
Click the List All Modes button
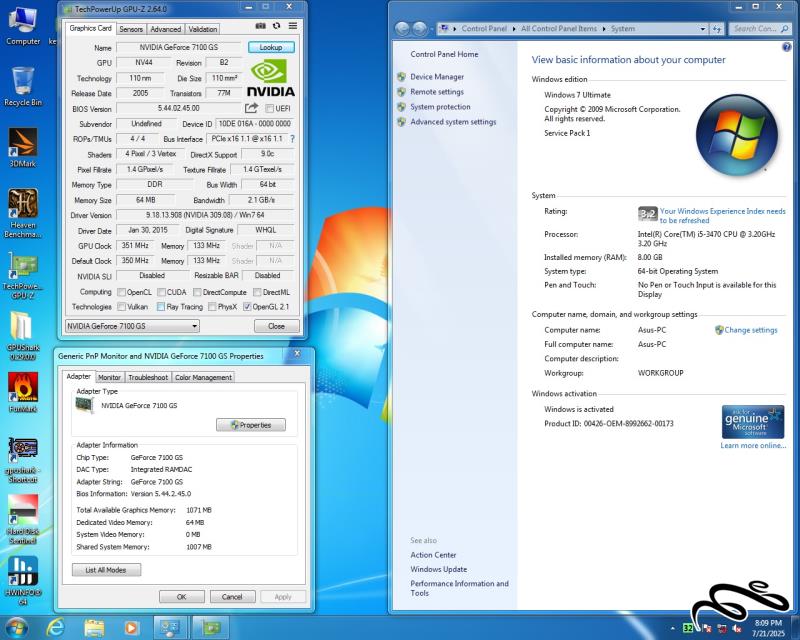pyautogui.click(x=106, y=570)
